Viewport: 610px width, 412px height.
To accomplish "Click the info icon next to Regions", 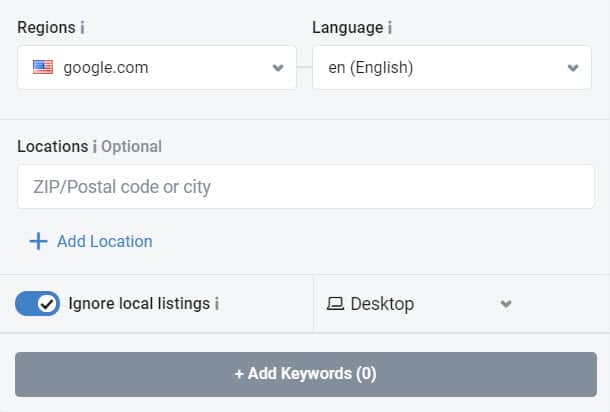I will (x=82, y=28).
